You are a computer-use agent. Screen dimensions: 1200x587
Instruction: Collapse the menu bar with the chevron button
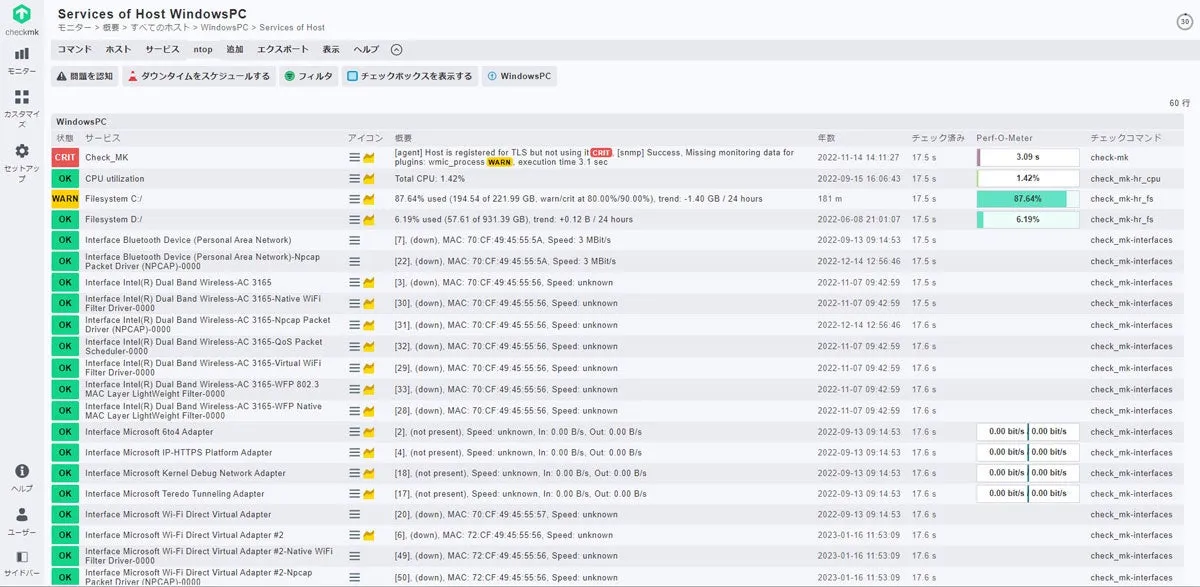(x=396, y=49)
